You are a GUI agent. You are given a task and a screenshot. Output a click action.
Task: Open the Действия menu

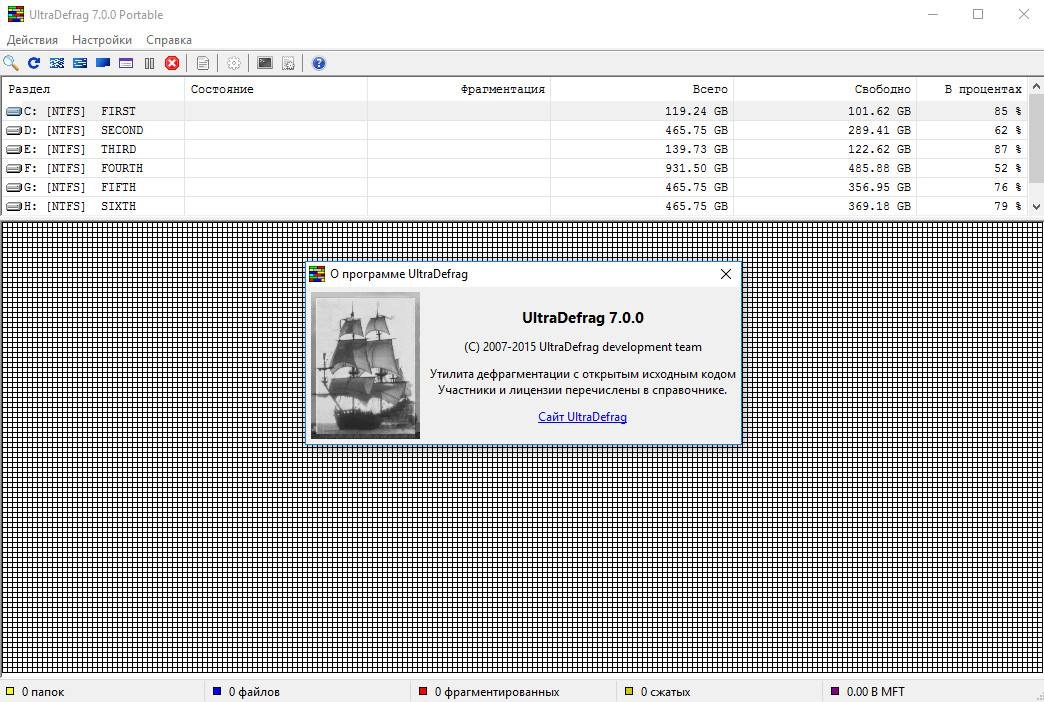(32, 40)
